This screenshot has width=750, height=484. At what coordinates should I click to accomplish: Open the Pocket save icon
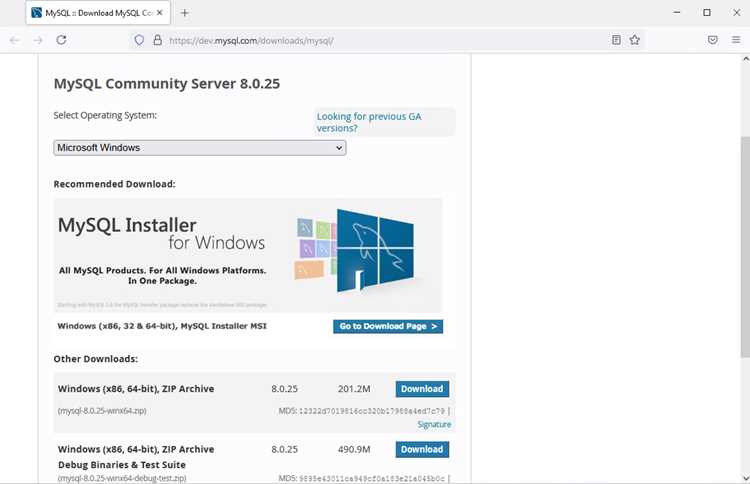click(713, 40)
